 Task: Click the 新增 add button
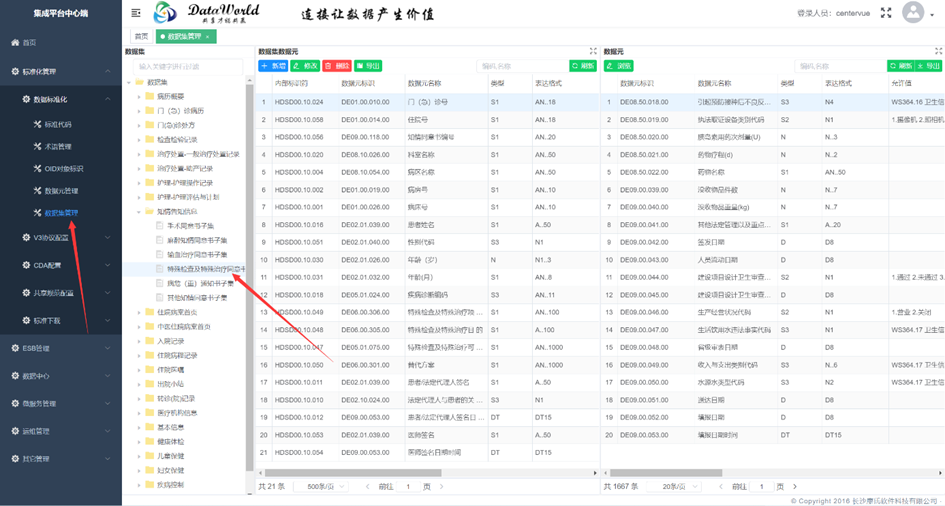tap(273, 66)
